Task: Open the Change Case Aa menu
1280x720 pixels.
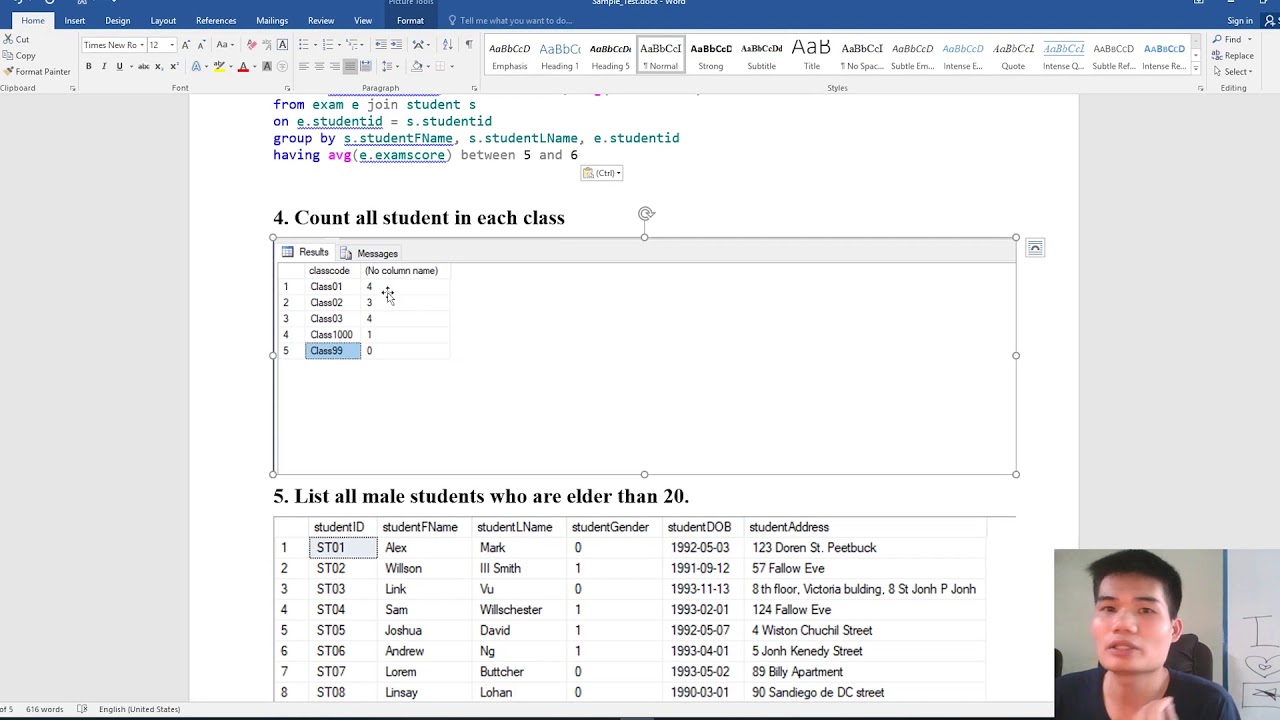Action: click(224, 45)
